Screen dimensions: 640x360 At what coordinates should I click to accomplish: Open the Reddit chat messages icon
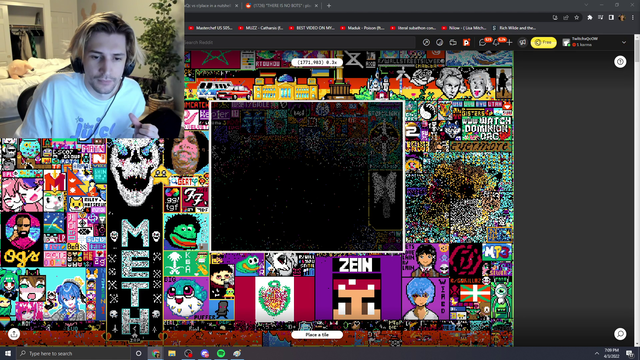[x=483, y=42]
